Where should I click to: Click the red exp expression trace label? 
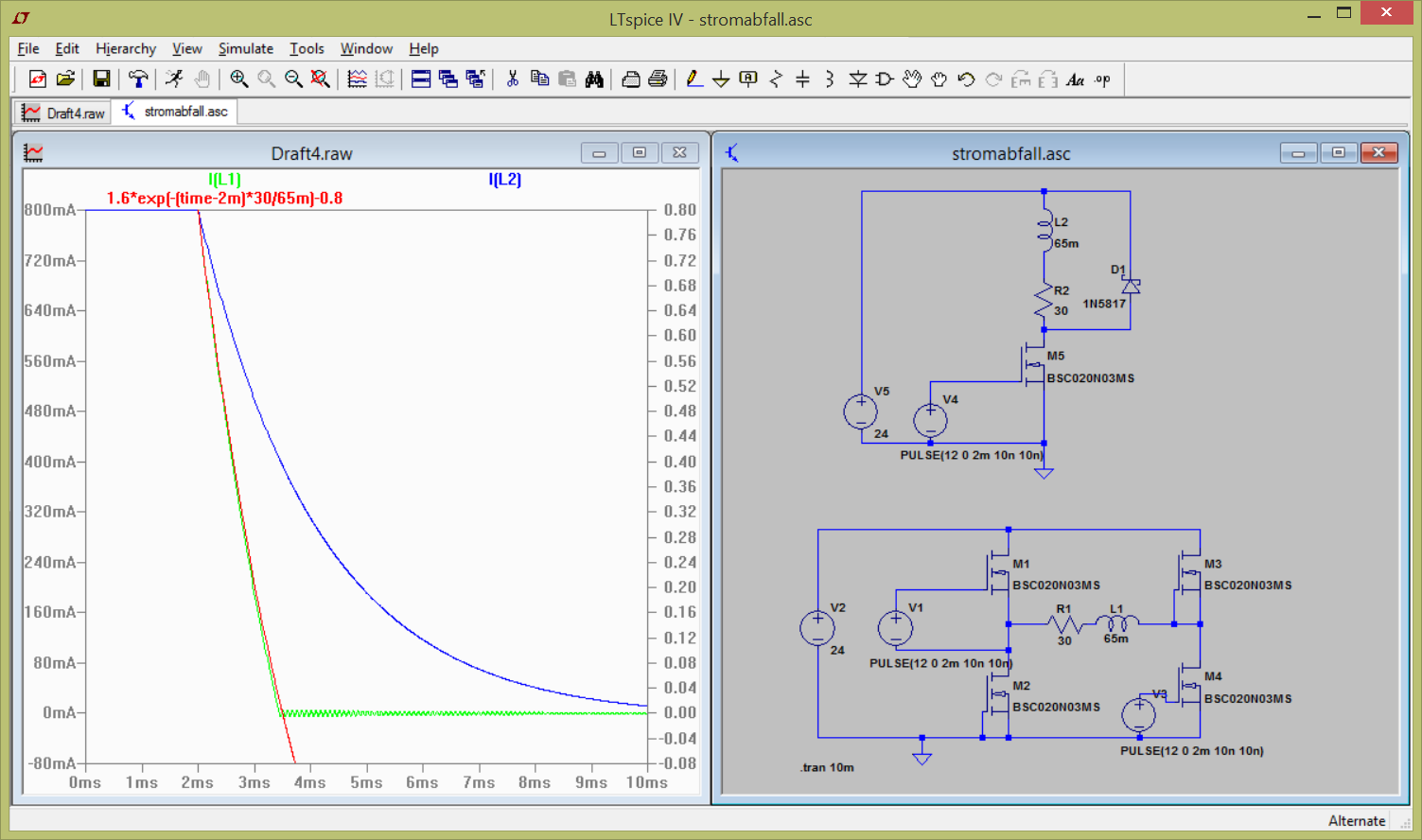(x=224, y=198)
